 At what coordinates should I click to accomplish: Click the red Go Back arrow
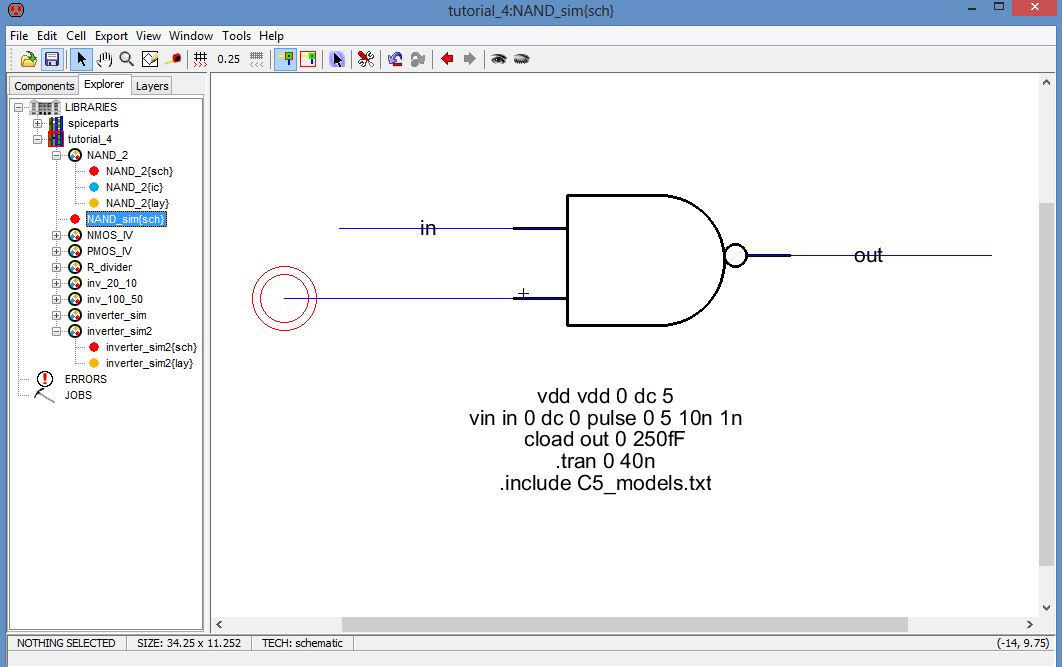coord(447,59)
